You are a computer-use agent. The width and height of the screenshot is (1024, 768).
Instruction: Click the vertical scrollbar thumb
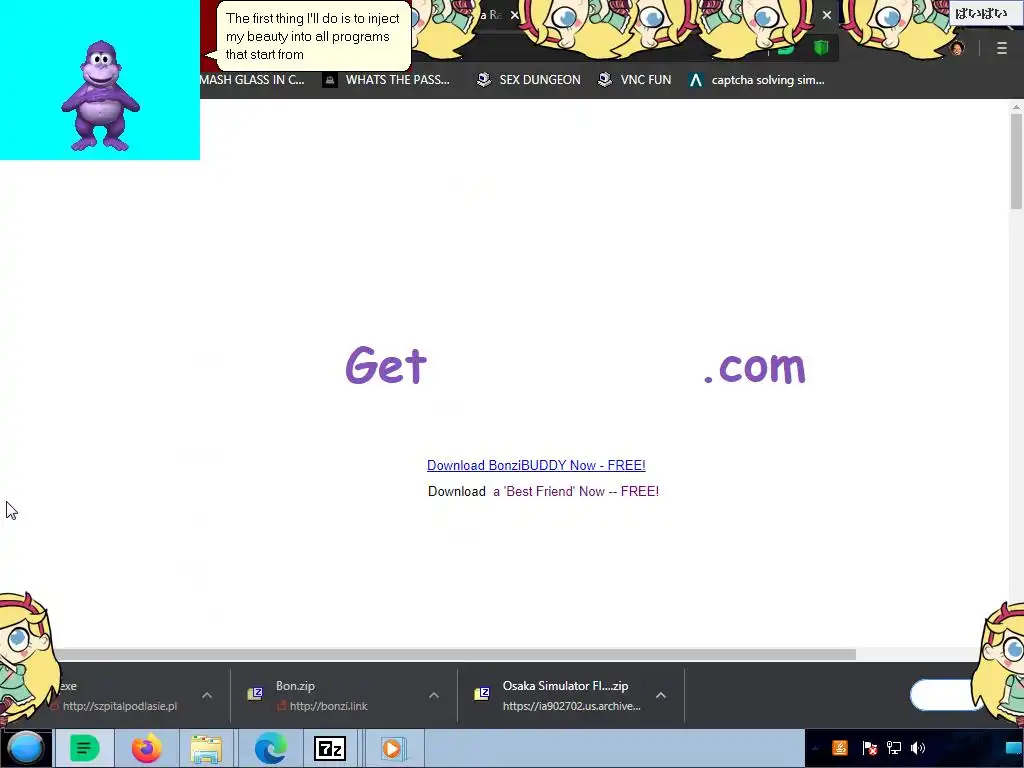point(1016,161)
